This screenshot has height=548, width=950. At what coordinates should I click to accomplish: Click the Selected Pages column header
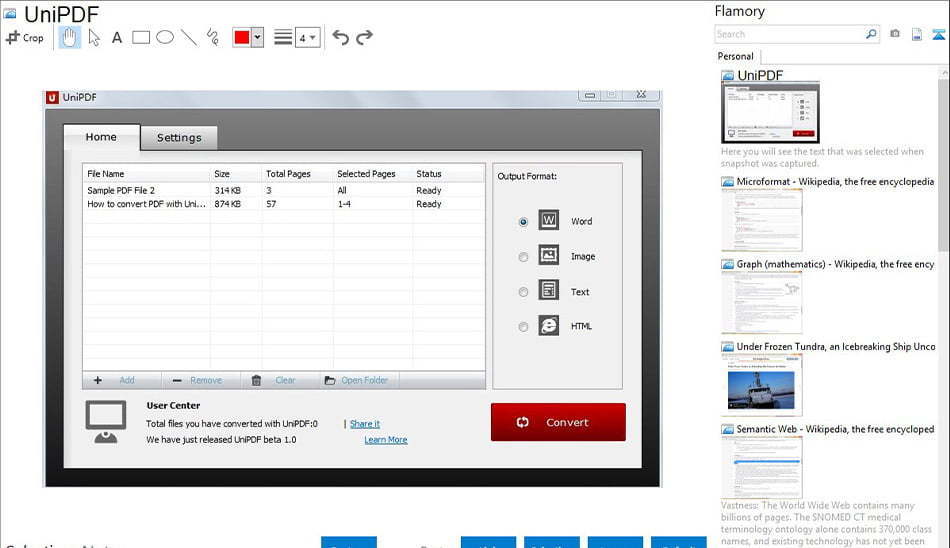(x=373, y=174)
